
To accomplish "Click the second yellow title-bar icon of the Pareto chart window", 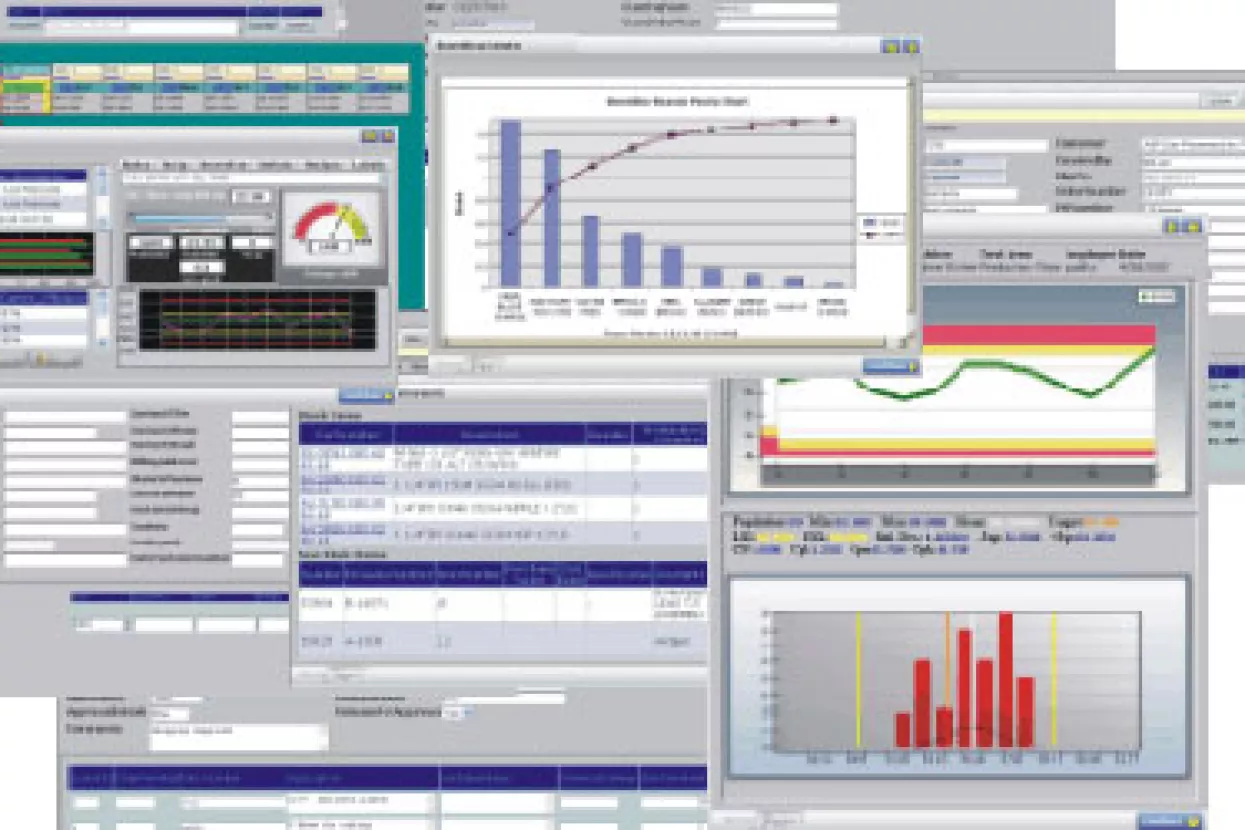I will (909, 47).
